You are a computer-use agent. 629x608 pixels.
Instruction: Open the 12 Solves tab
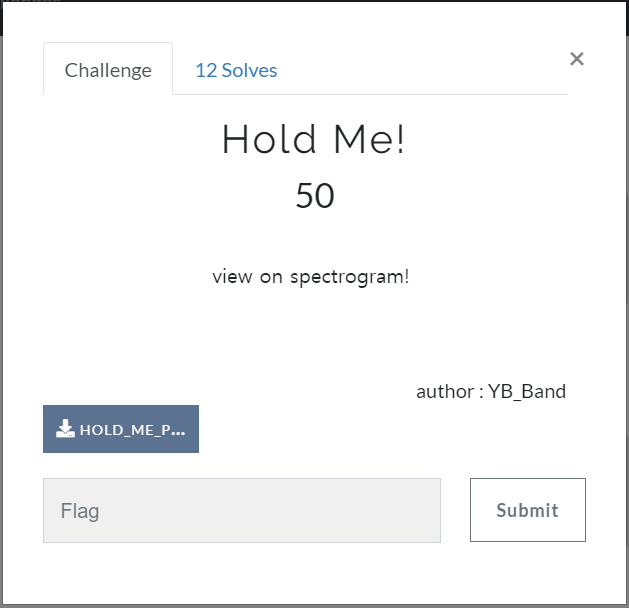coord(236,70)
